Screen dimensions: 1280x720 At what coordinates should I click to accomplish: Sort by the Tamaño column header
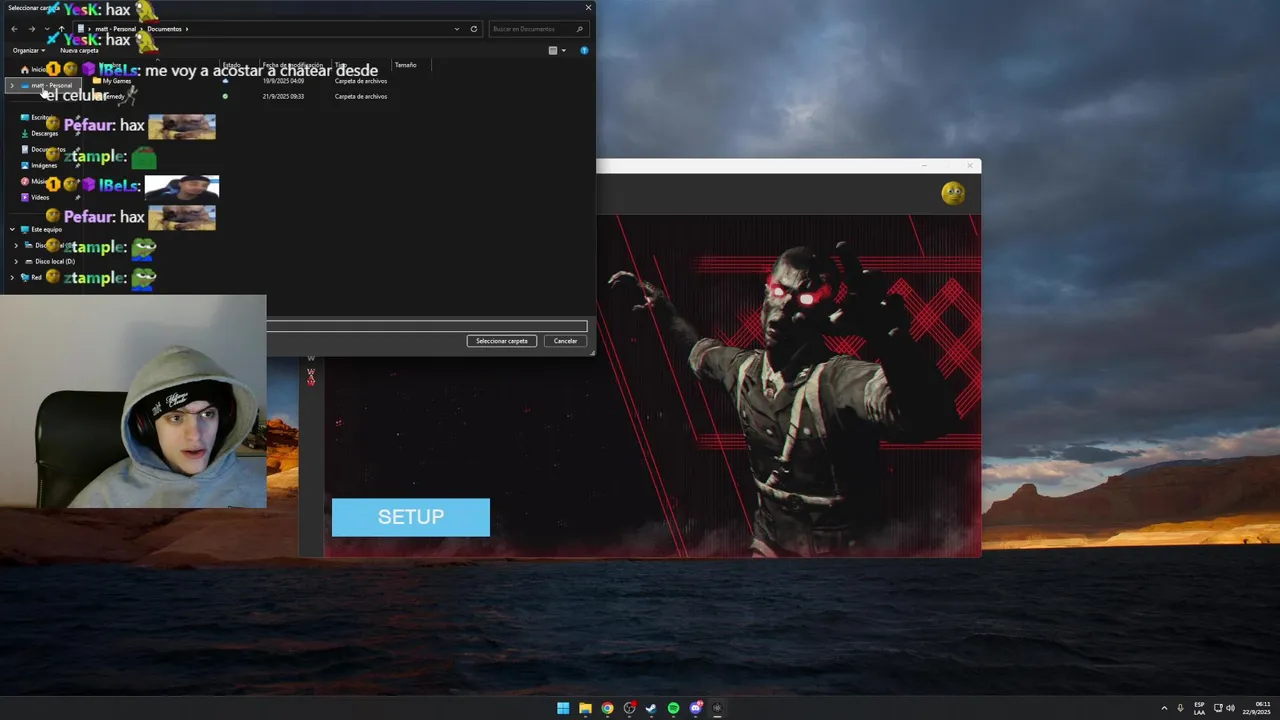click(405, 65)
